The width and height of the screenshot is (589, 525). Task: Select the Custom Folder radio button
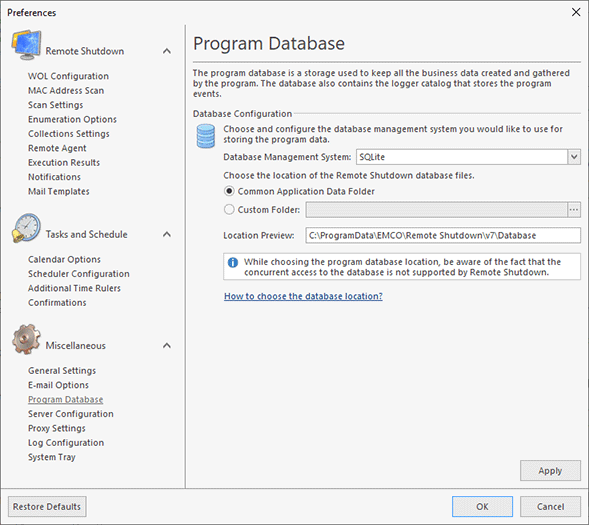(229, 210)
